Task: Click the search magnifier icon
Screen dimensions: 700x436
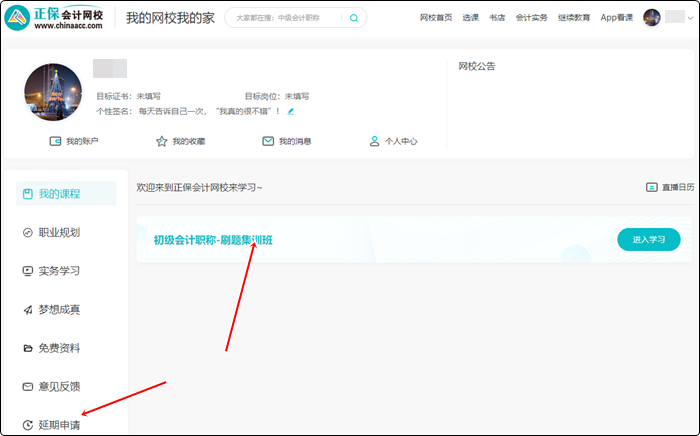Action: click(354, 18)
